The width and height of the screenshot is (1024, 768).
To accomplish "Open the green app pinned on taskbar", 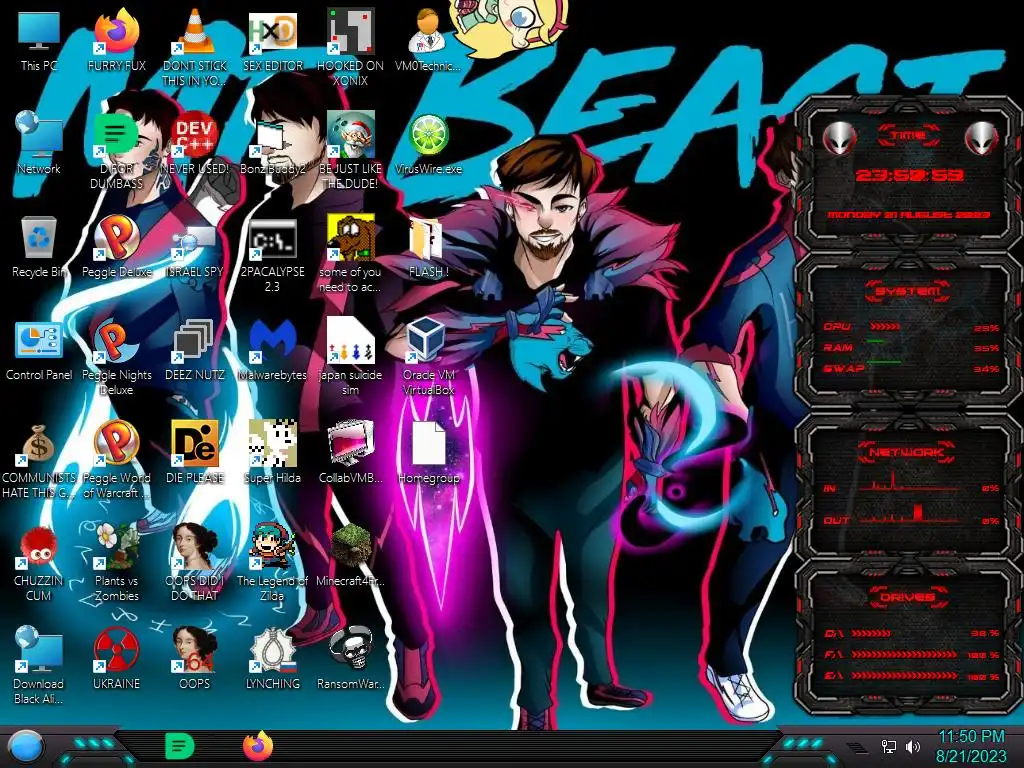I will click(x=179, y=746).
